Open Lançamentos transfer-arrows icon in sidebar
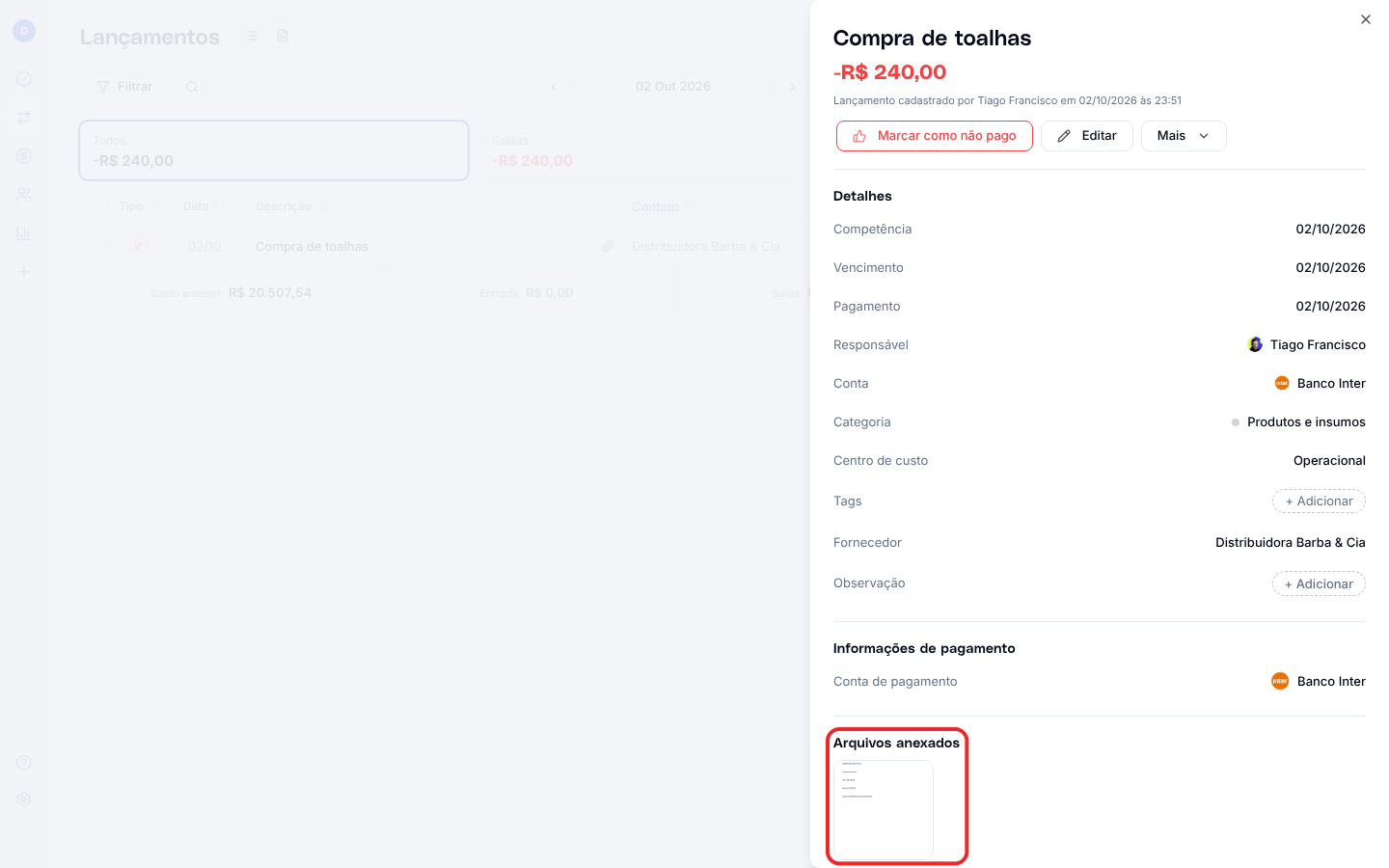The height and width of the screenshot is (868, 1389). pos(24,118)
